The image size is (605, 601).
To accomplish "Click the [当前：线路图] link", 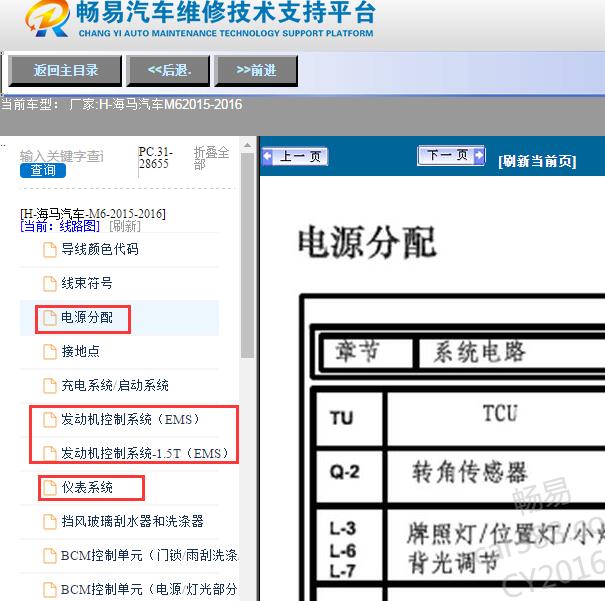I will (x=60, y=226).
